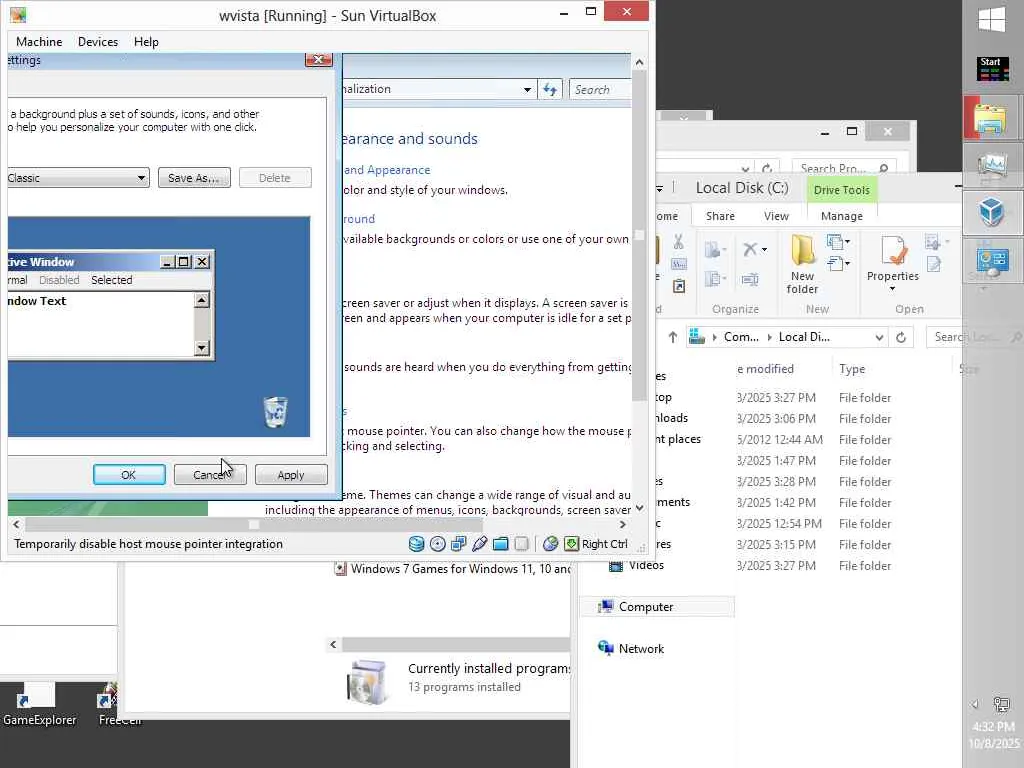Click Properties icon in Local Disk ribbon
Viewport: 1024px width, 768px height.
pyautogui.click(x=893, y=250)
